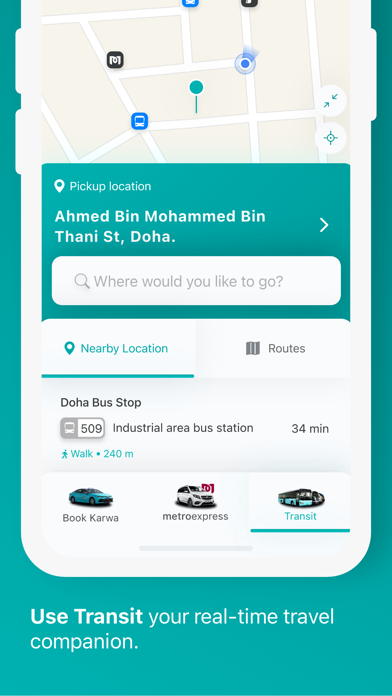Tap the search magnifier icon

pyautogui.click(x=82, y=281)
